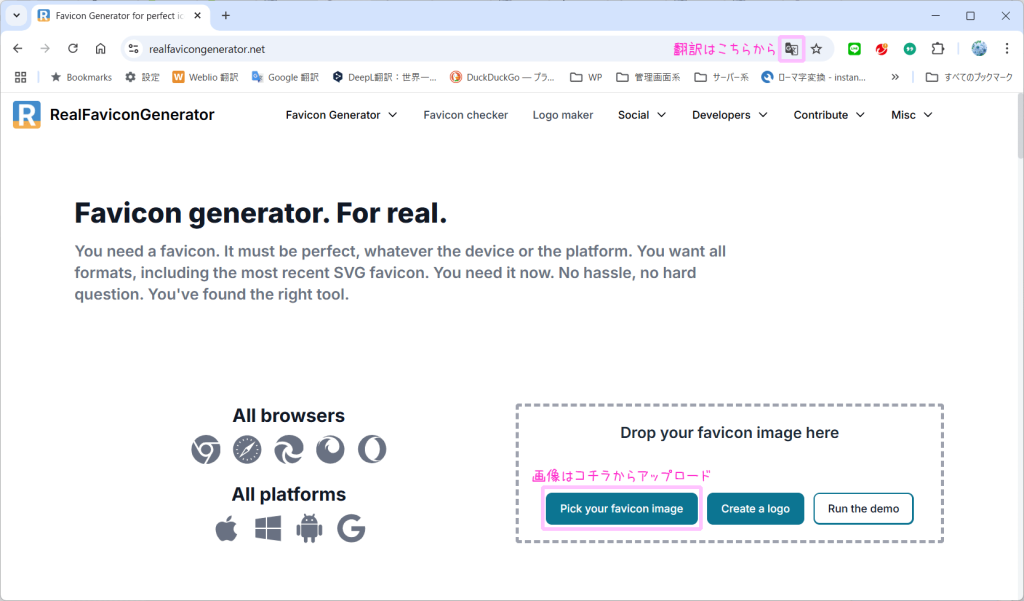Viewport: 1024px width, 601px height.
Task: Open the Logo maker page
Action: (x=563, y=115)
